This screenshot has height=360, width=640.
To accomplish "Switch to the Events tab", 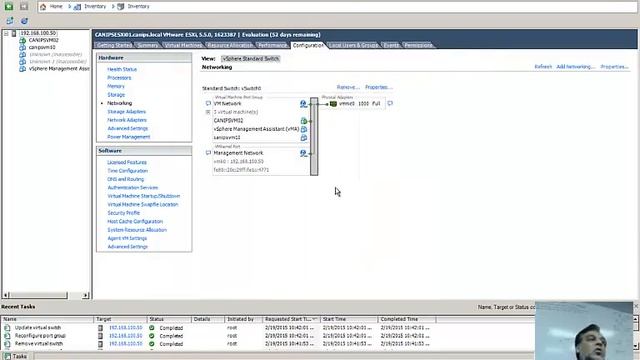I will click(x=391, y=45).
